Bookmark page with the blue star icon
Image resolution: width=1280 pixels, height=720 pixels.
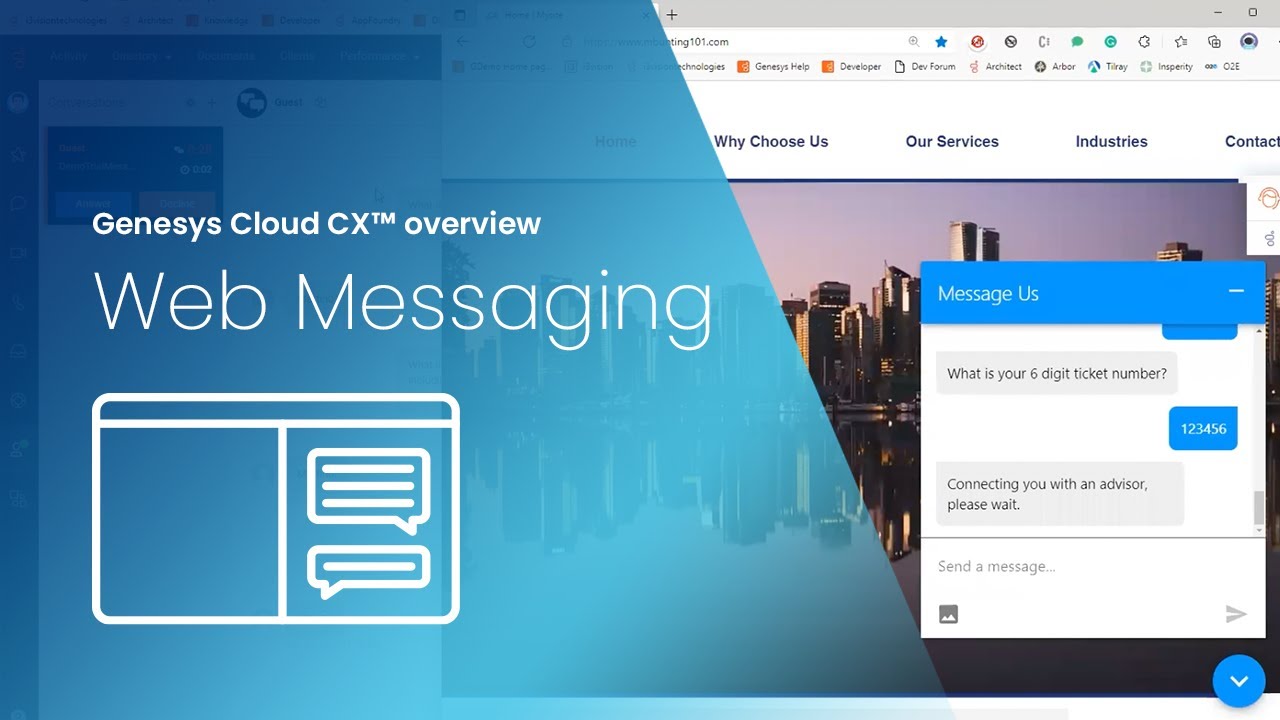pos(941,42)
